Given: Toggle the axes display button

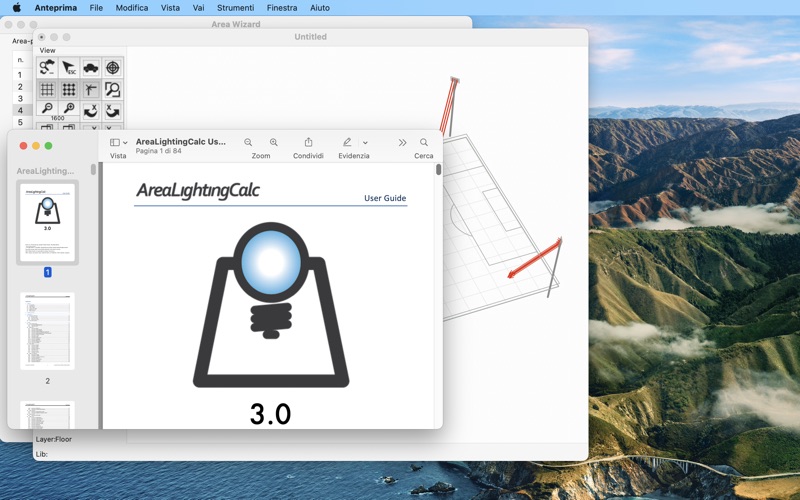Looking at the screenshot, I should 90,89.
